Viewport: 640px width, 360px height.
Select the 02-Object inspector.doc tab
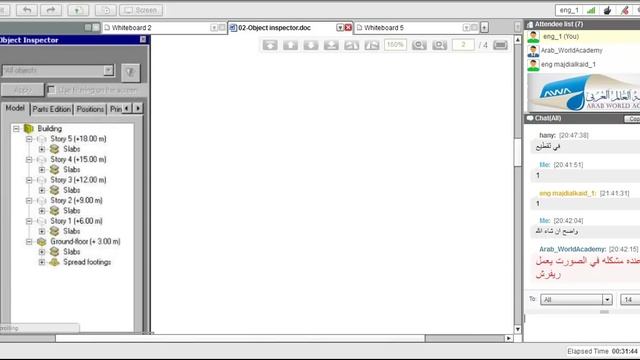pos(274,28)
